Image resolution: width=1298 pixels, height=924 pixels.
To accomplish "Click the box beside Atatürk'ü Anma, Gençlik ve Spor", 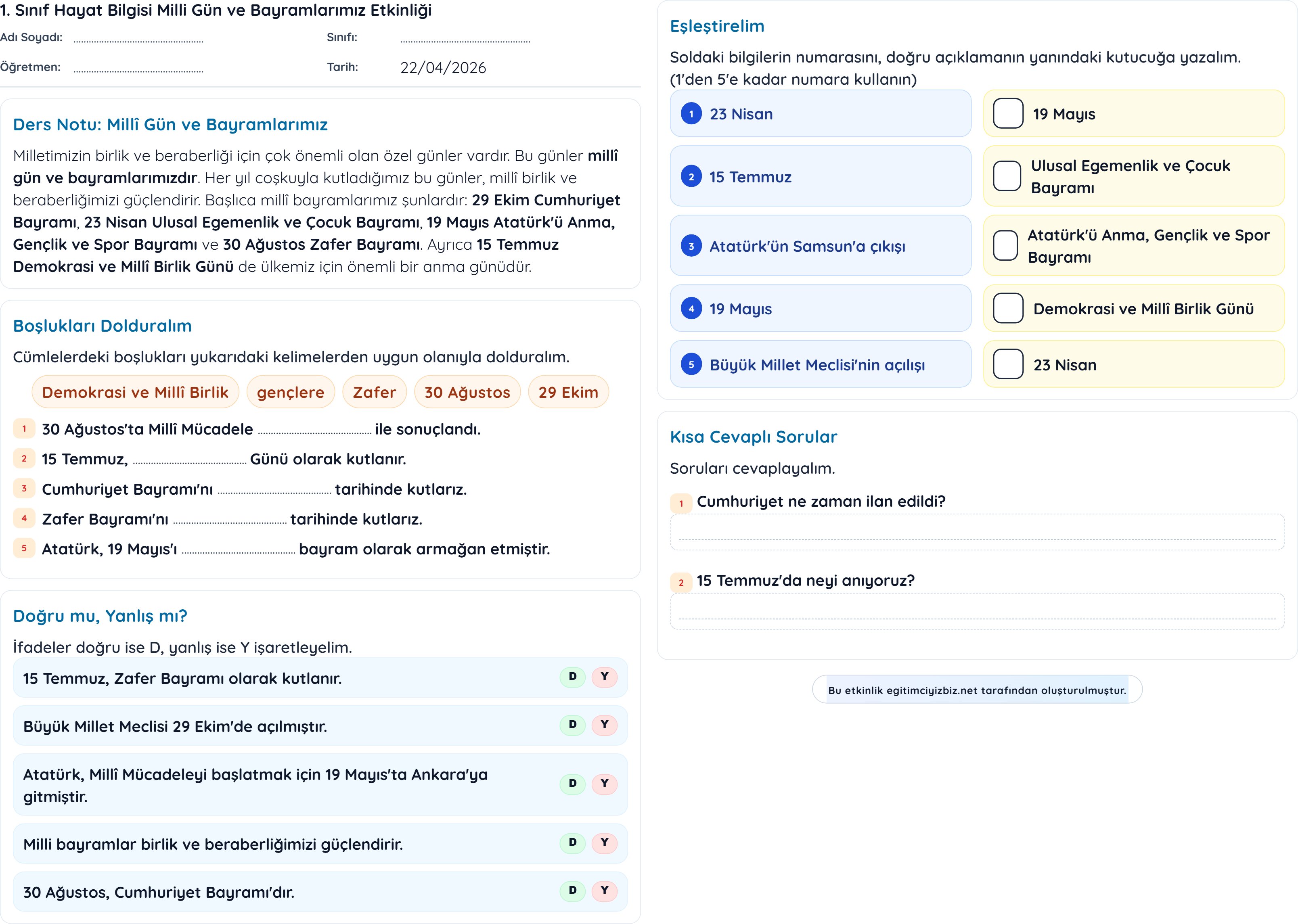I will [1005, 245].
